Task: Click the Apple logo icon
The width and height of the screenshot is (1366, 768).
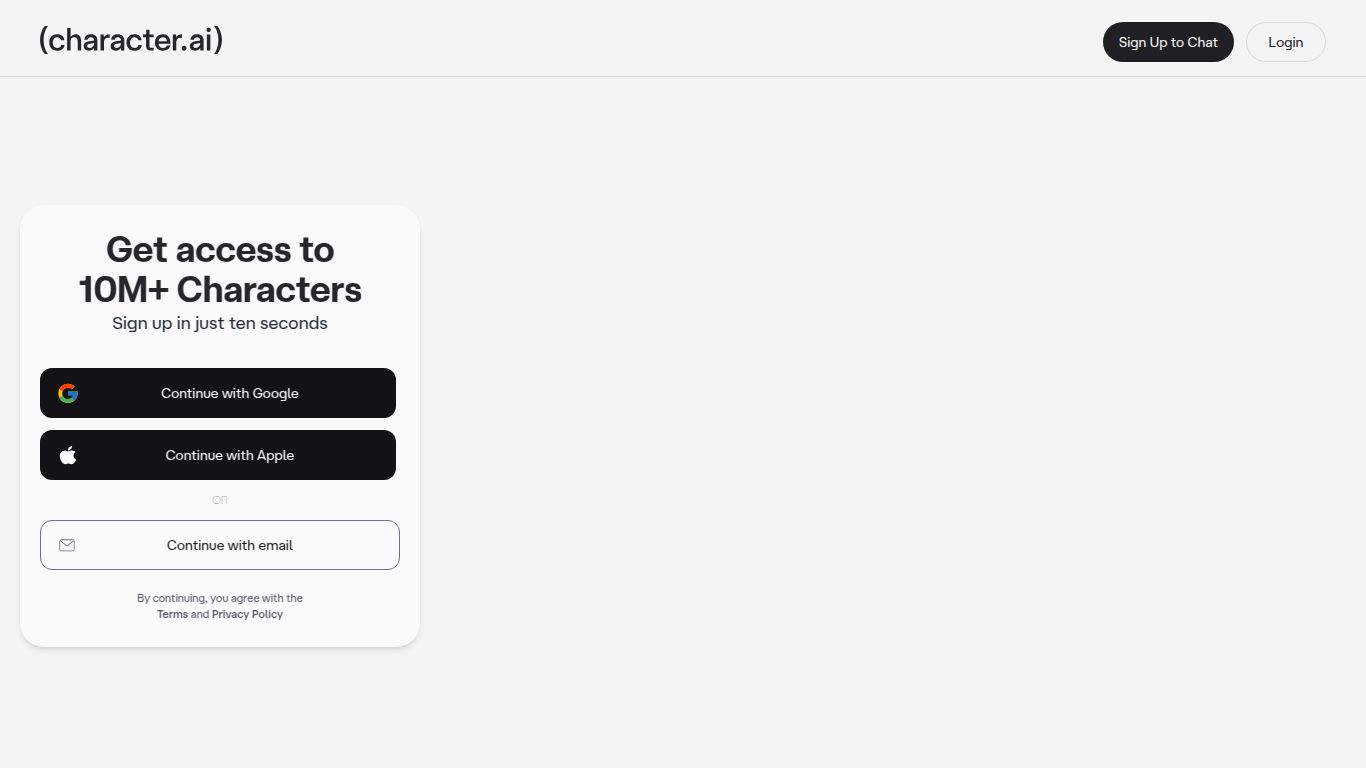Action: [68, 455]
